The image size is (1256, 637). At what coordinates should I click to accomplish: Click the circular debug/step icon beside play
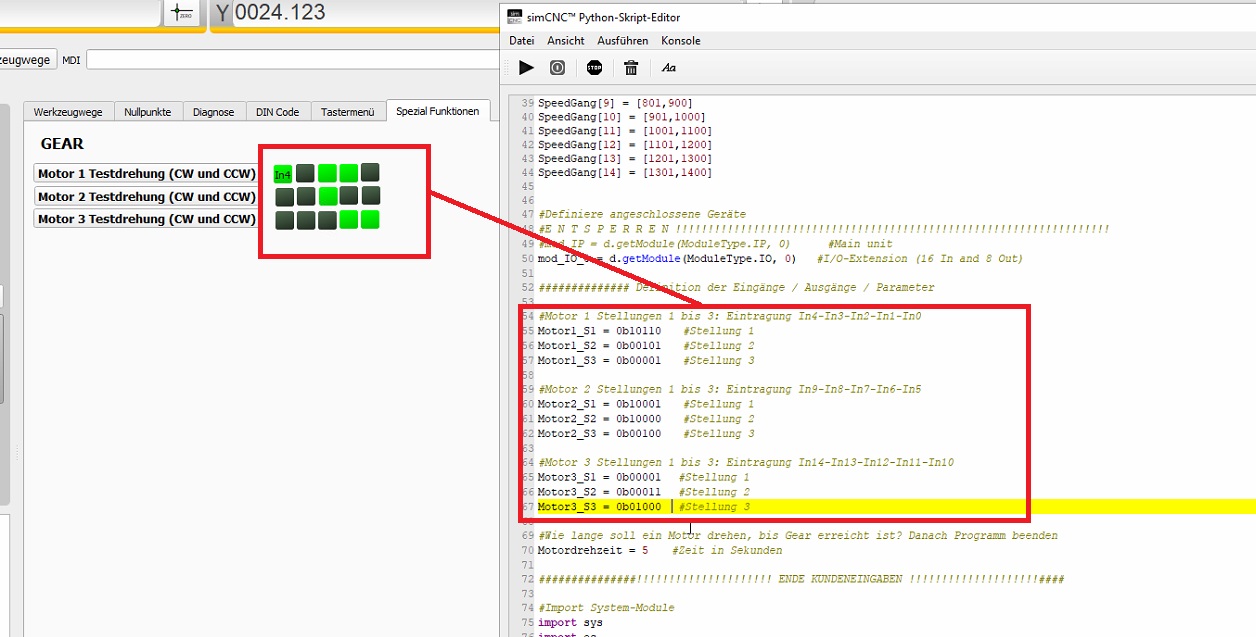coord(558,68)
